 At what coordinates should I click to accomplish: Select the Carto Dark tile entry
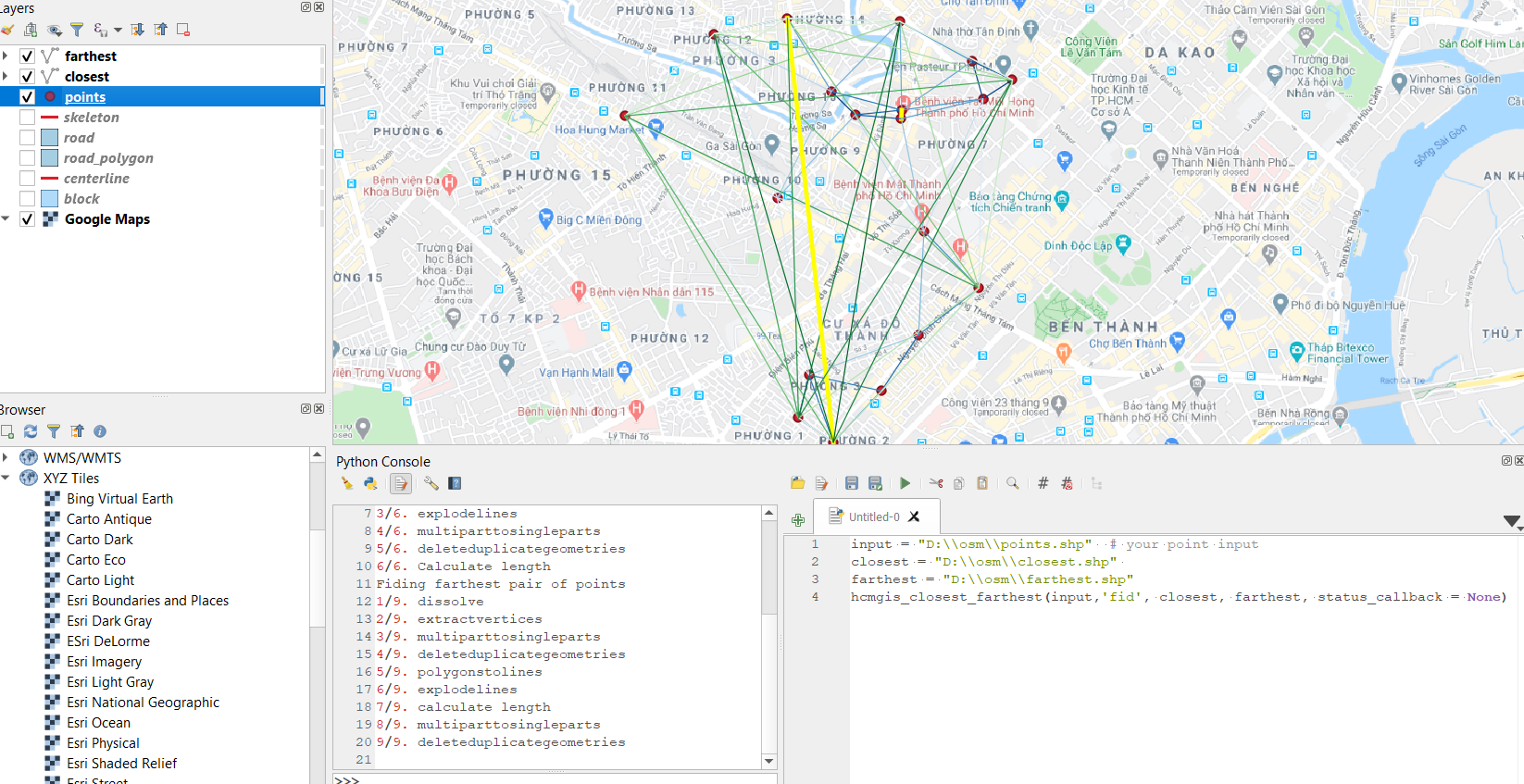pyautogui.click(x=99, y=540)
